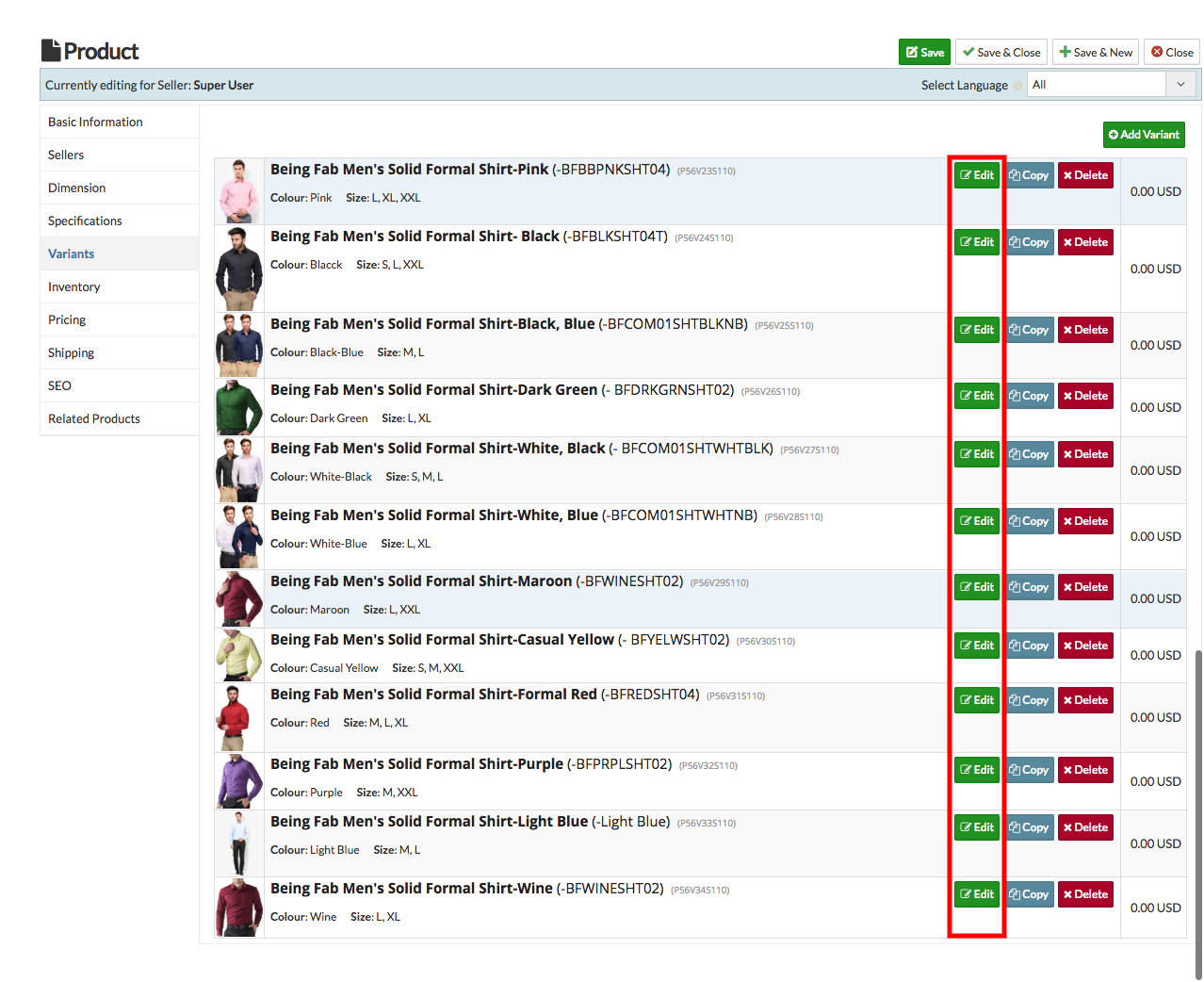Click the Formal Red shirt thumbnail

coord(239,717)
